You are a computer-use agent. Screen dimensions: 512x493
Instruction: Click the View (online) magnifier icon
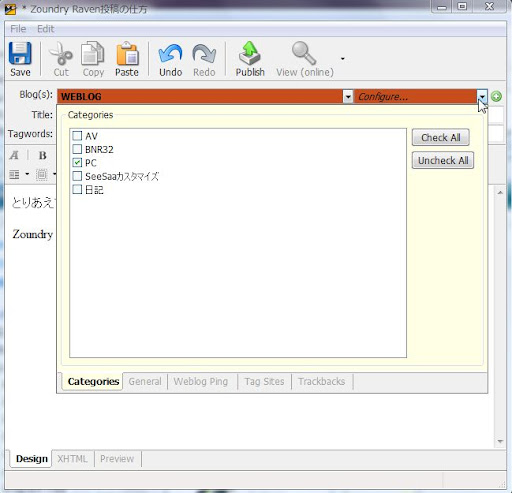304,53
